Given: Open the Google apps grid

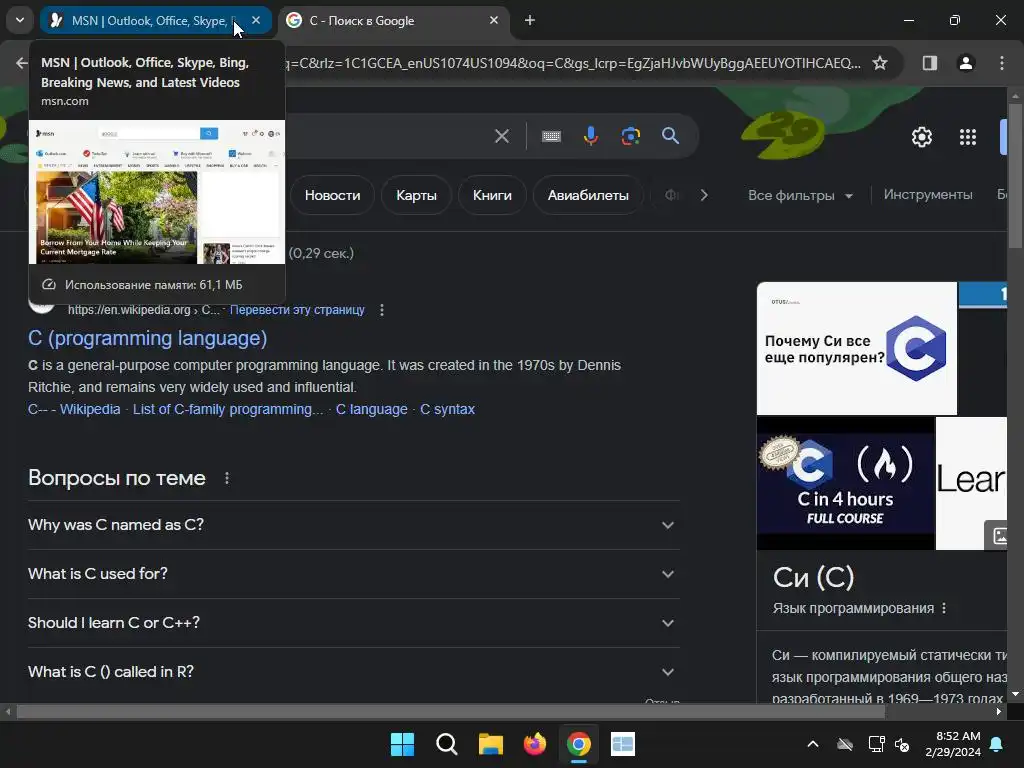Looking at the screenshot, I should pyautogui.click(x=968, y=137).
